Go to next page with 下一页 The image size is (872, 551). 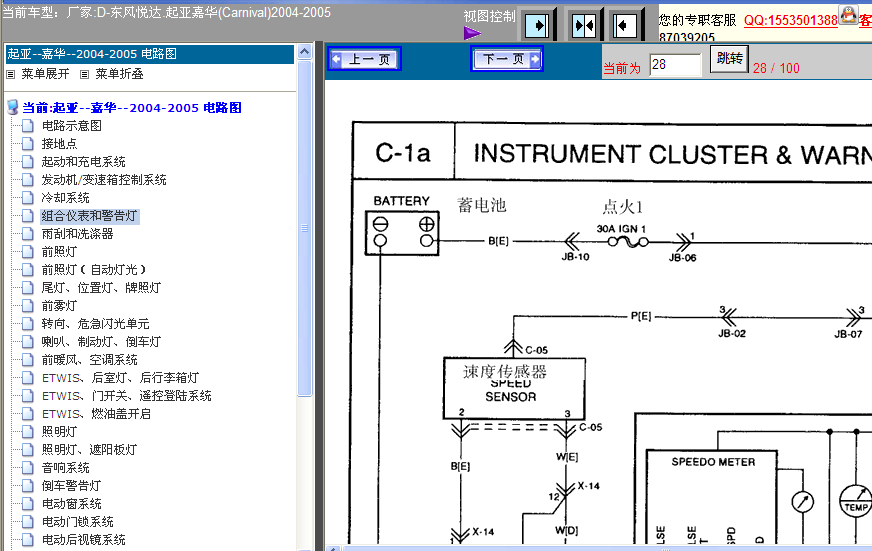[x=506, y=58]
